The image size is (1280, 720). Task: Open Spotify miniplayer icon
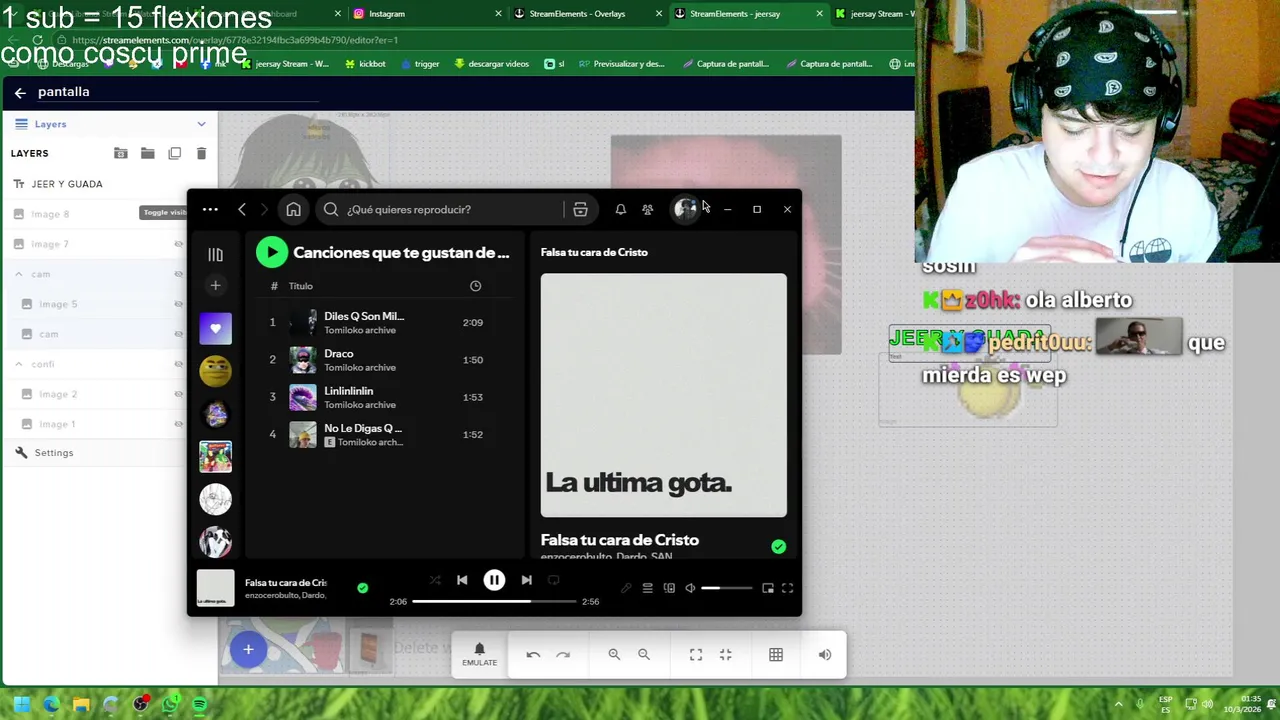pyautogui.click(x=768, y=588)
